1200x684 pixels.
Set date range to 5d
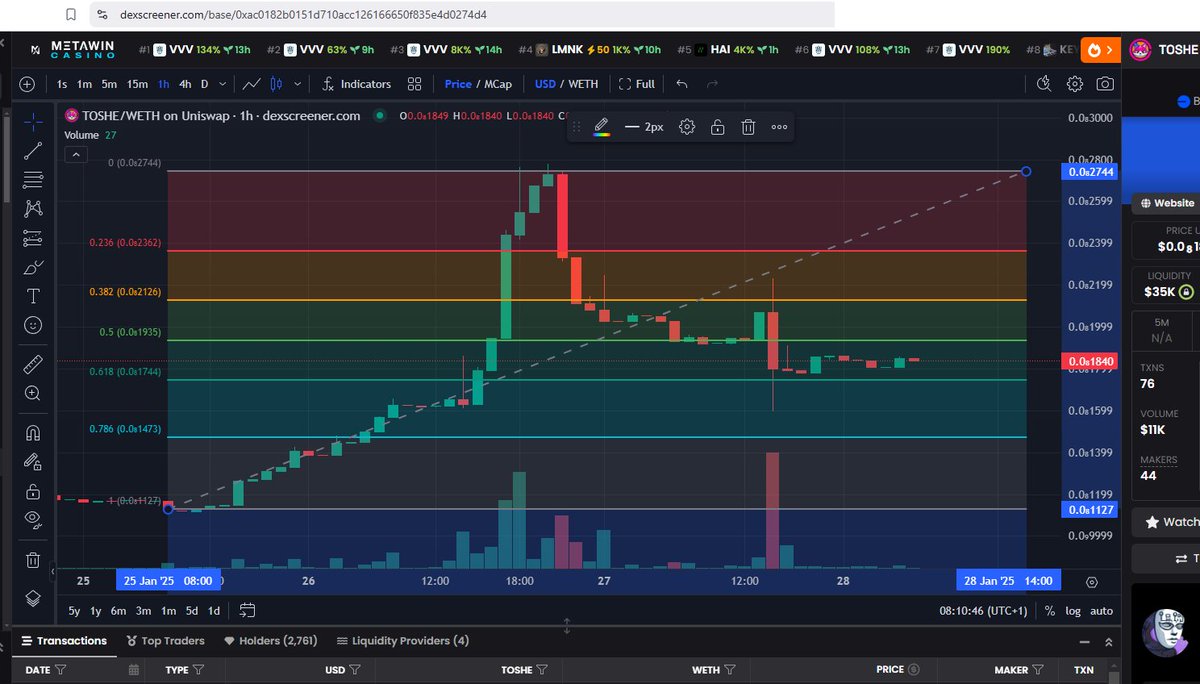pyautogui.click(x=191, y=610)
